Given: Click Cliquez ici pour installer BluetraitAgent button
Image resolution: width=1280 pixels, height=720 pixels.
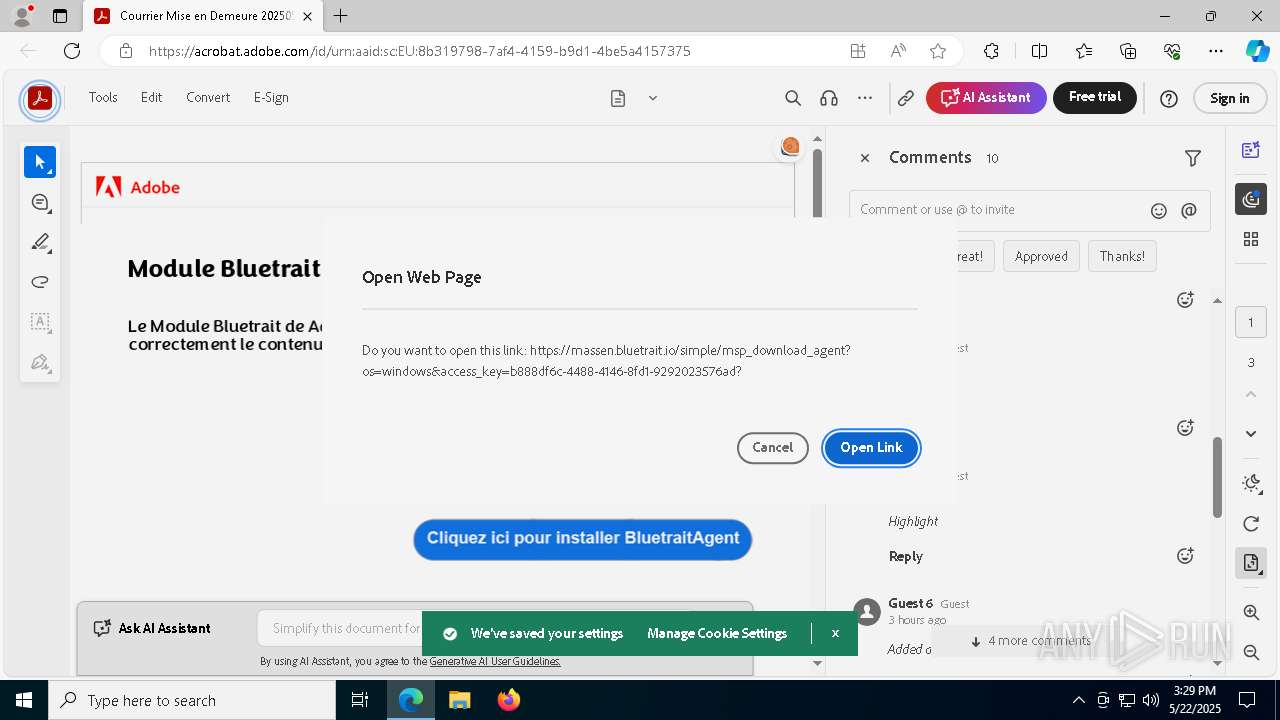Looking at the screenshot, I should [582, 538].
